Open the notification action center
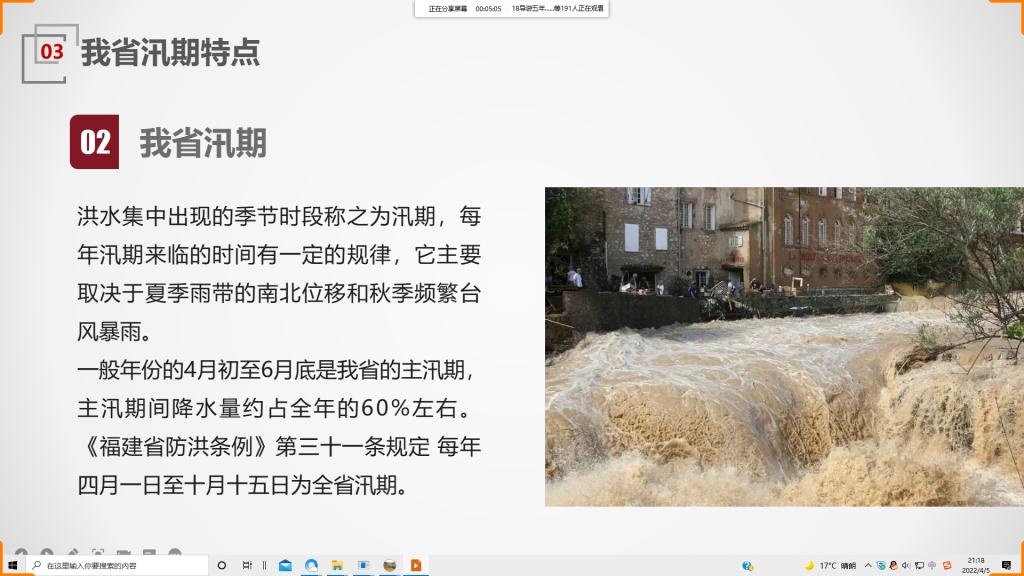This screenshot has height=576, width=1024. point(1007,565)
